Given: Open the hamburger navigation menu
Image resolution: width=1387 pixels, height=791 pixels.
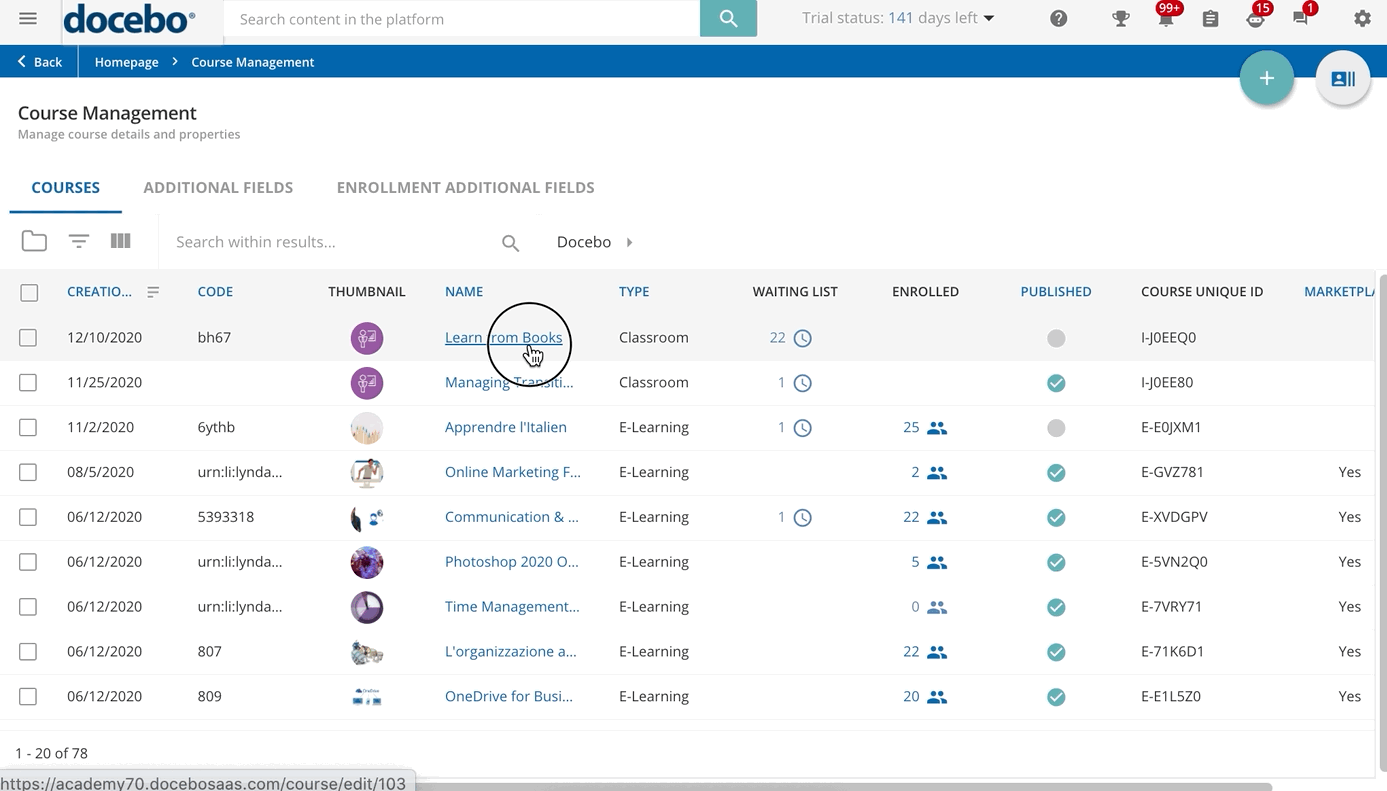Looking at the screenshot, I should click(x=28, y=18).
